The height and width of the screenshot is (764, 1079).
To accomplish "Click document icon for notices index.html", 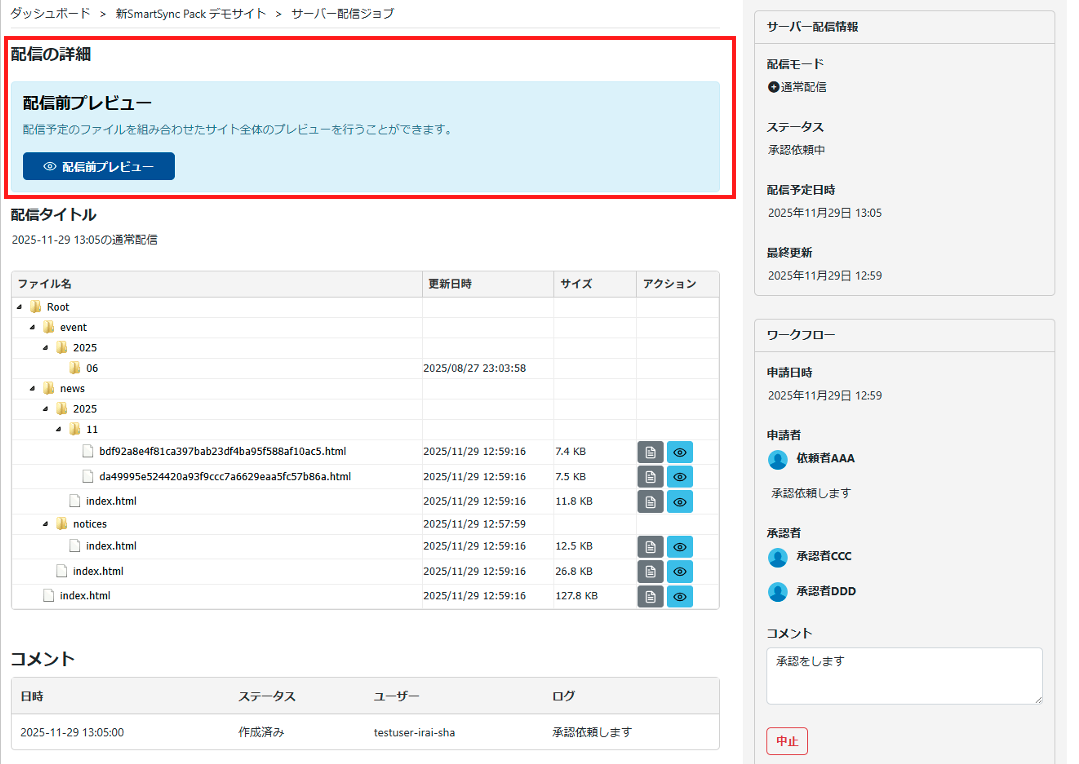I will 650,547.
